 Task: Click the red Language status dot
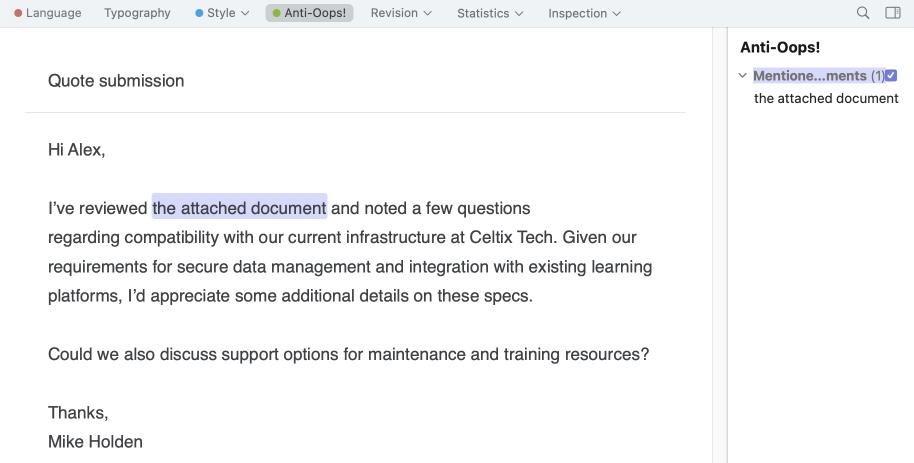click(18, 13)
